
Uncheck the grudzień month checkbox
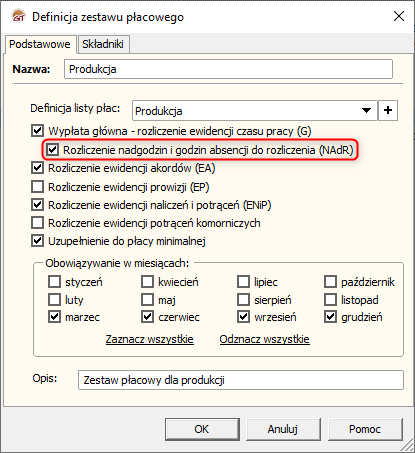coord(330,317)
